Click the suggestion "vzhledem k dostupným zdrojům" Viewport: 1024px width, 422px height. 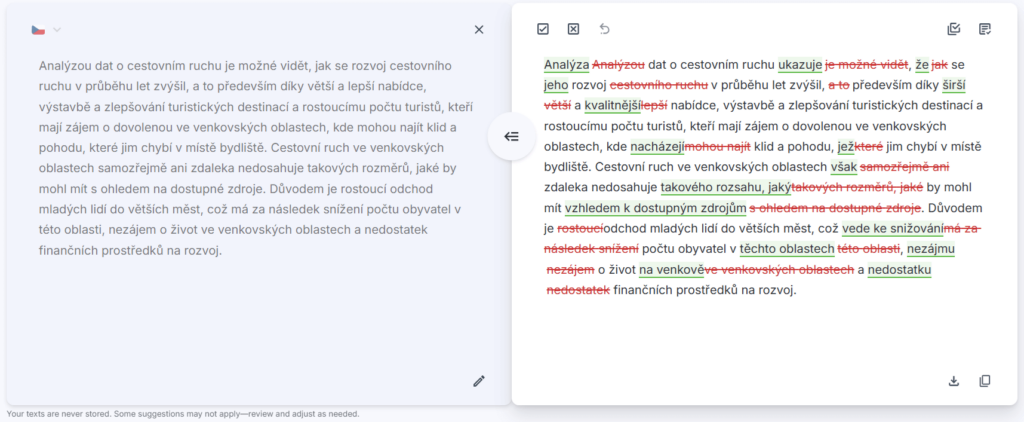[x=655, y=208]
